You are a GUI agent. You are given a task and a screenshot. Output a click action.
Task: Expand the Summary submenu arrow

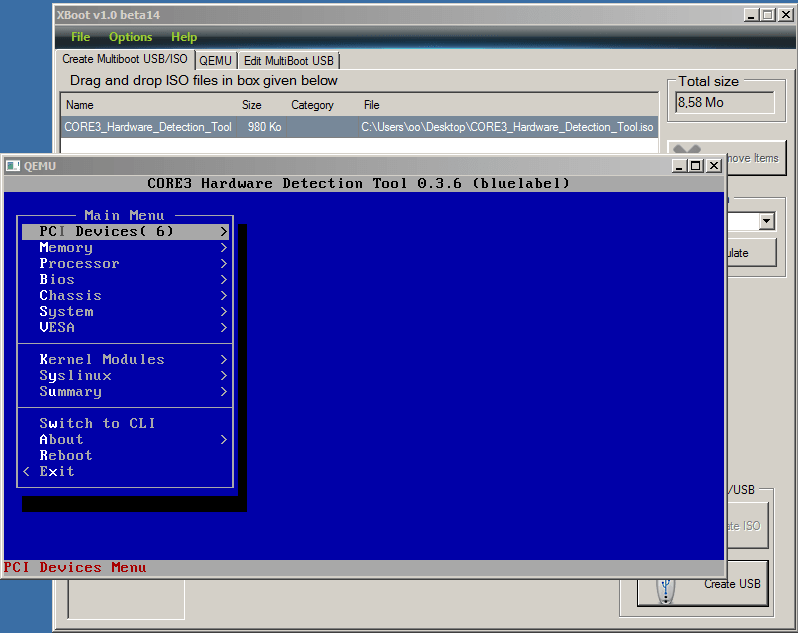[x=224, y=391]
